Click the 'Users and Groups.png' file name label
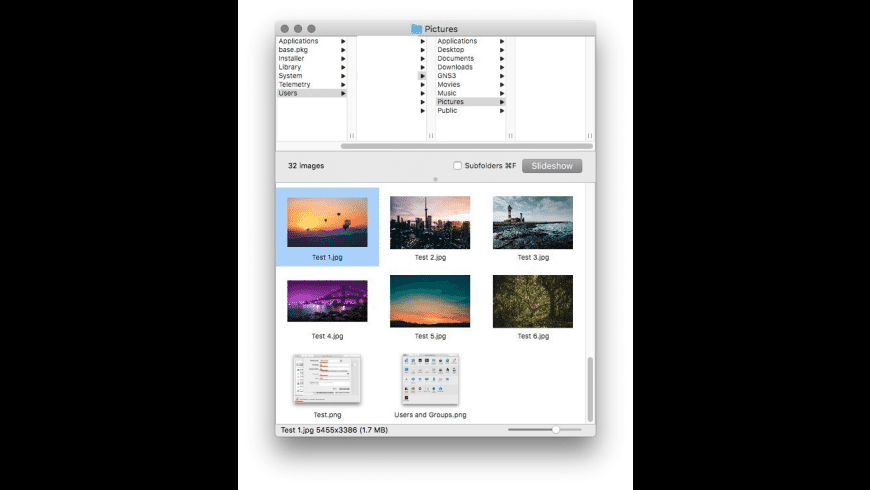 click(430, 415)
